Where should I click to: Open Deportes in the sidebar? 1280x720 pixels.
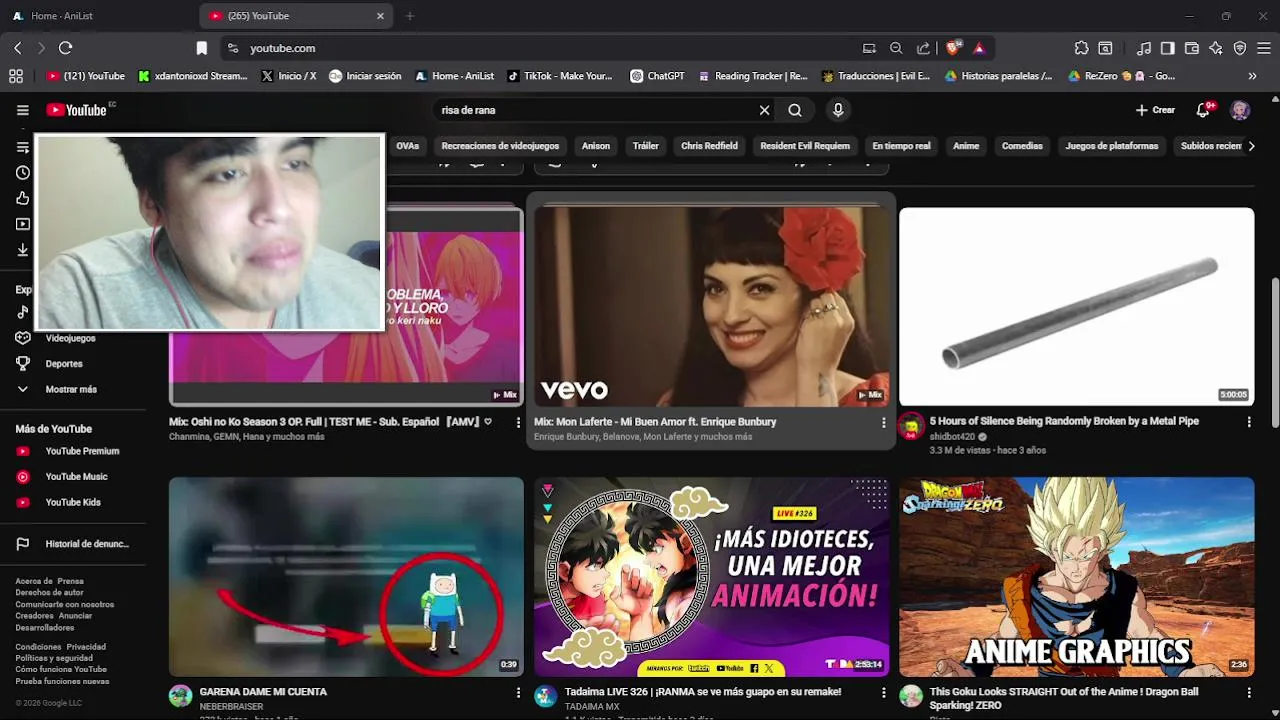tap(64, 364)
